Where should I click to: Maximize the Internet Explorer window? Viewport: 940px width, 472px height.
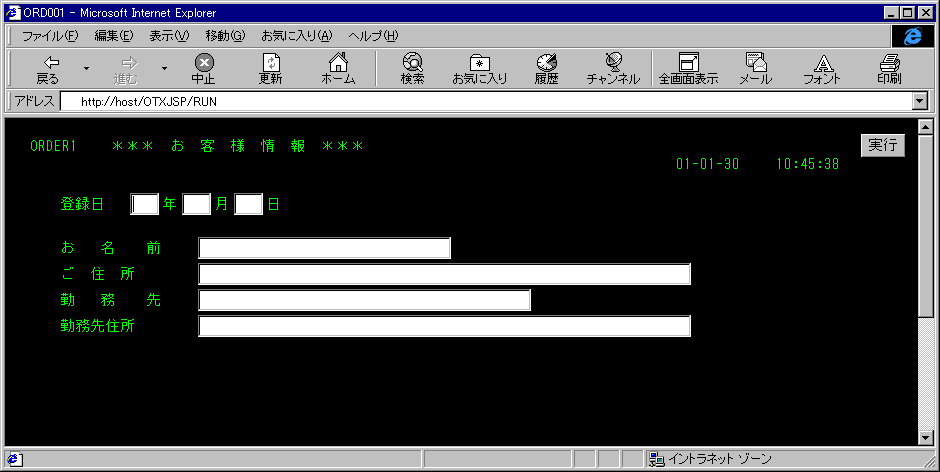pyautogui.click(x=907, y=13)
